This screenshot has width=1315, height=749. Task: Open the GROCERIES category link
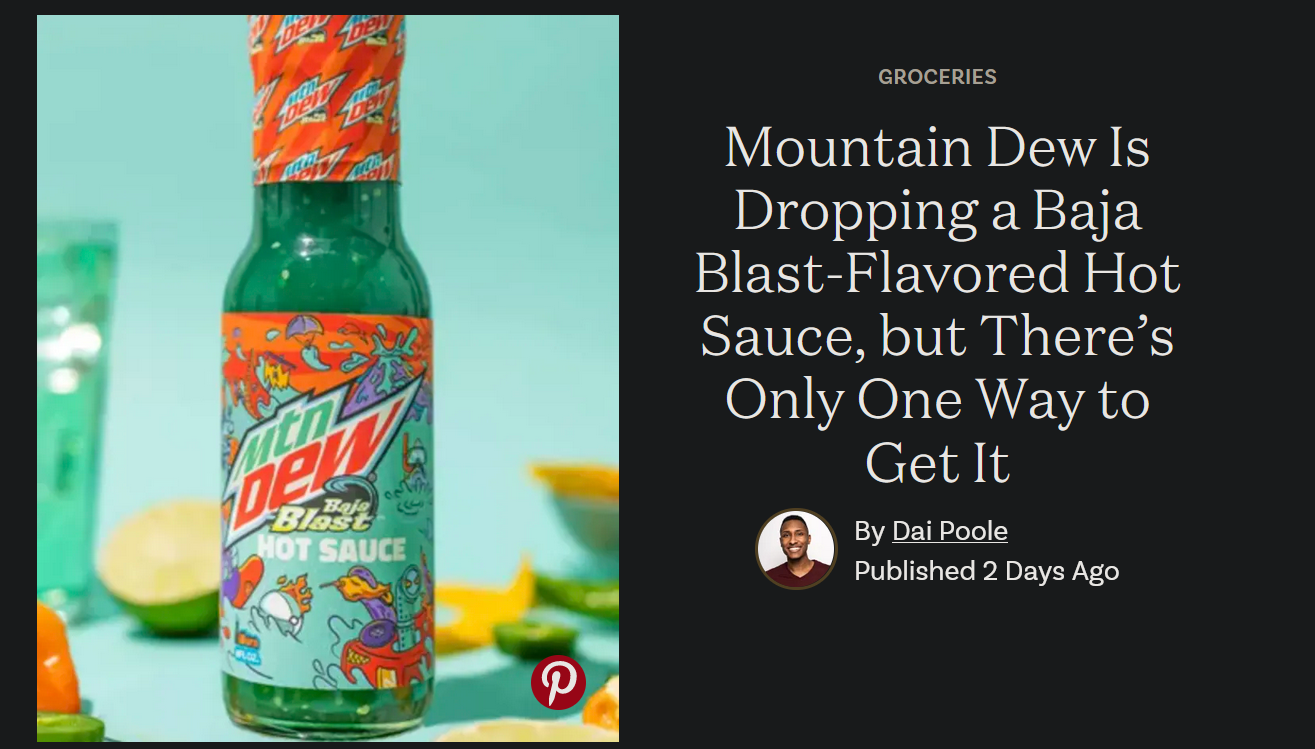937,76
